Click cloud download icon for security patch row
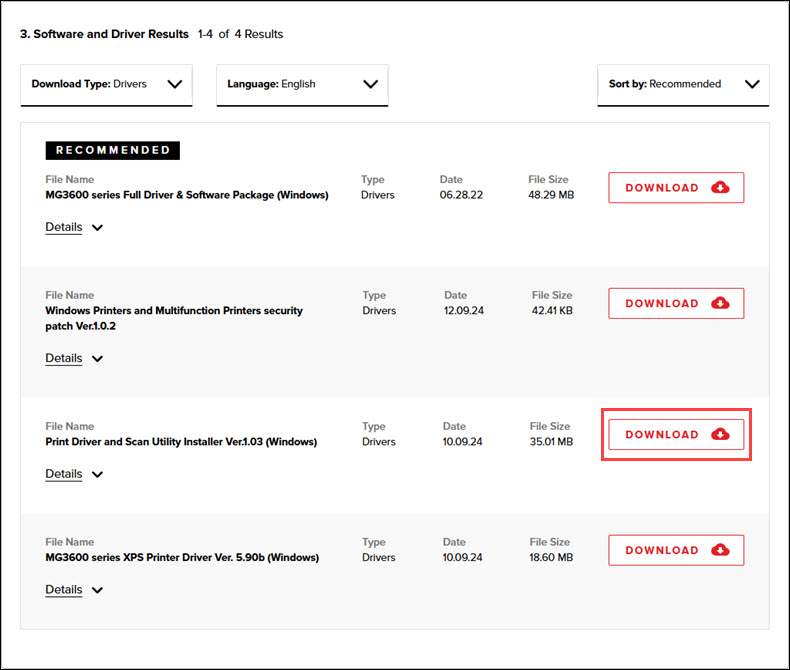This screenshot has width=790, height=670. (x=720, y=303)
